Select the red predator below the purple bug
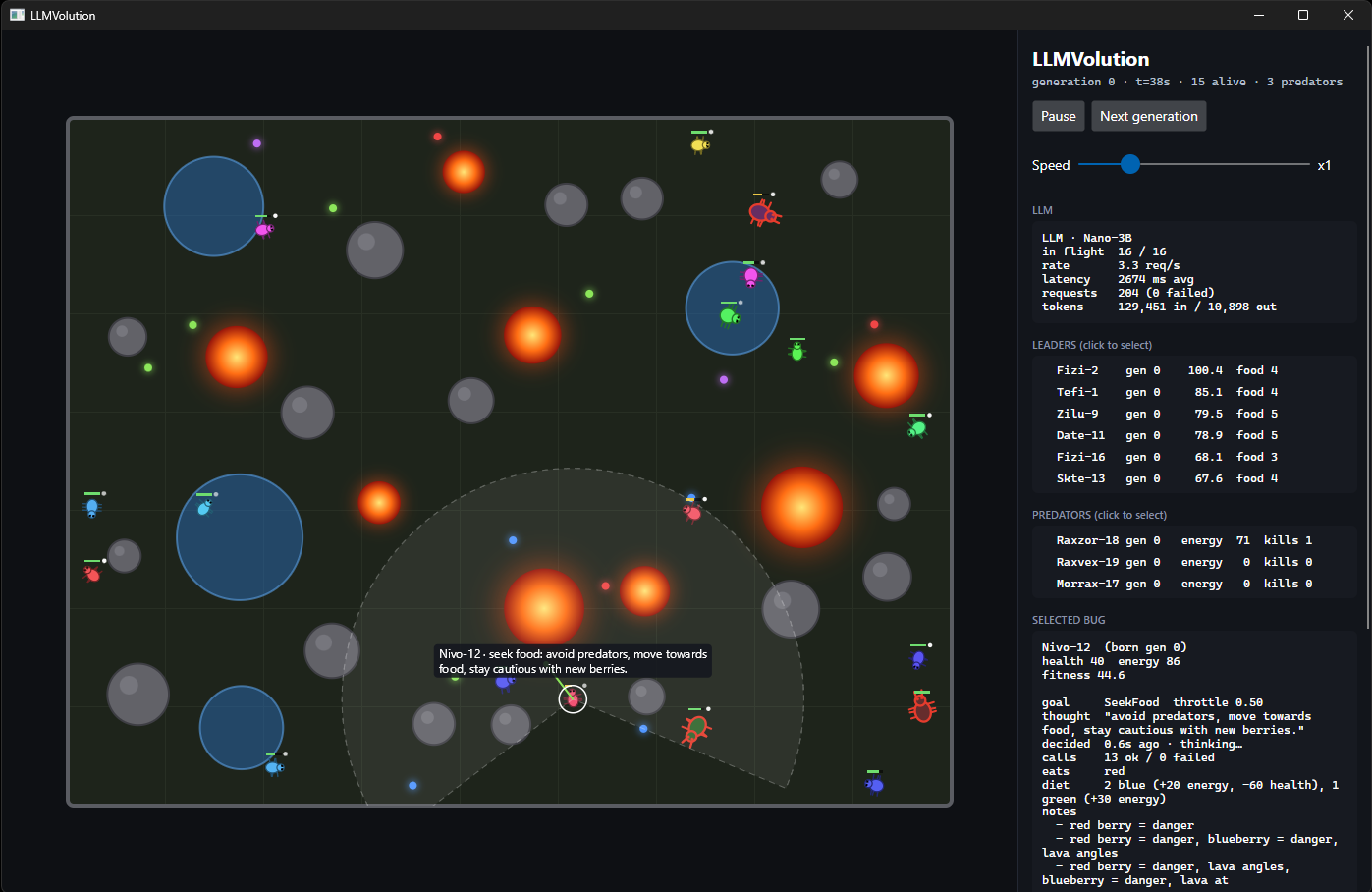Viewport: 1372px width, 892px height. pyautogui.click(x=921, y=708)
